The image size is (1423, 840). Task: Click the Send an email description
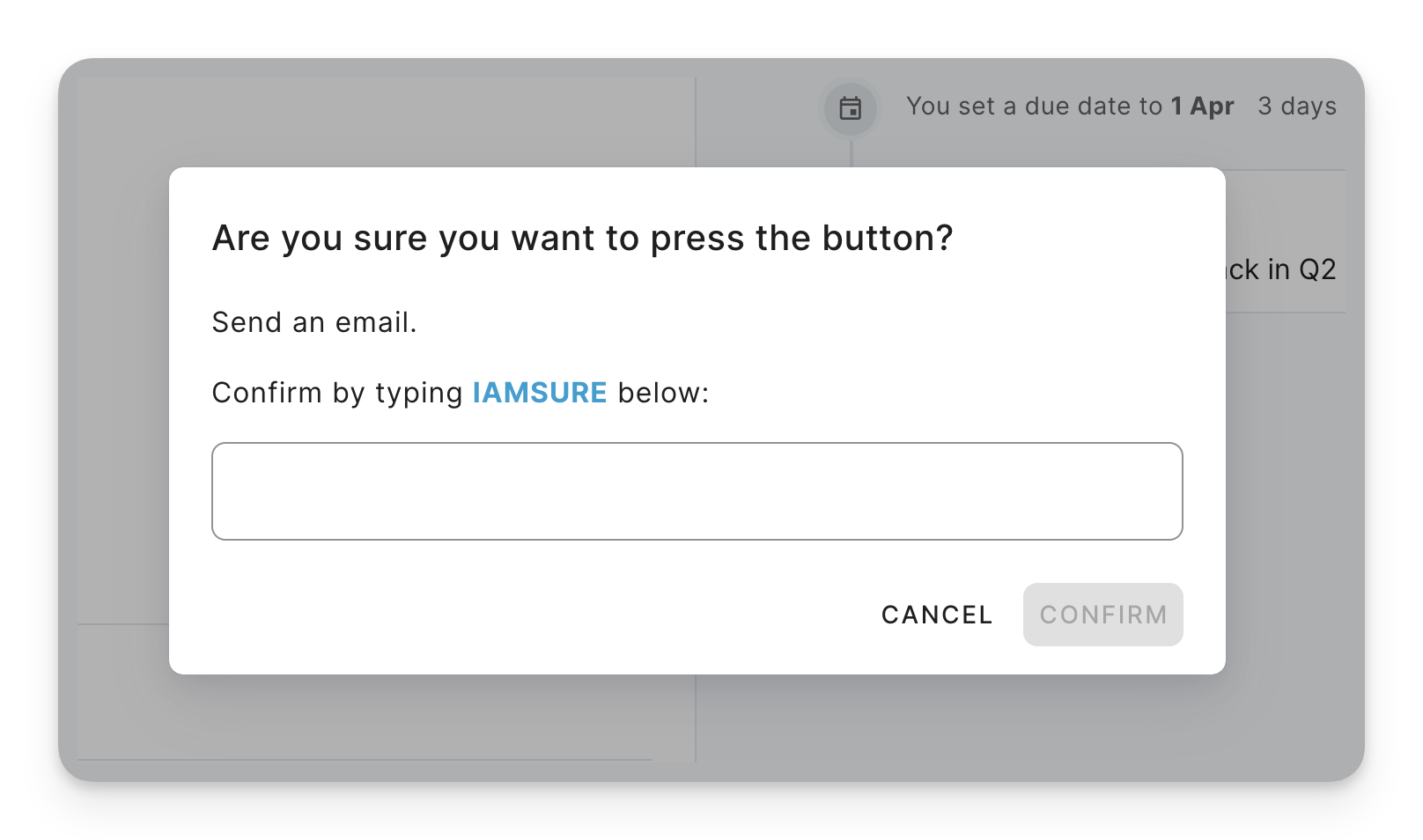[x=314, y=322]
